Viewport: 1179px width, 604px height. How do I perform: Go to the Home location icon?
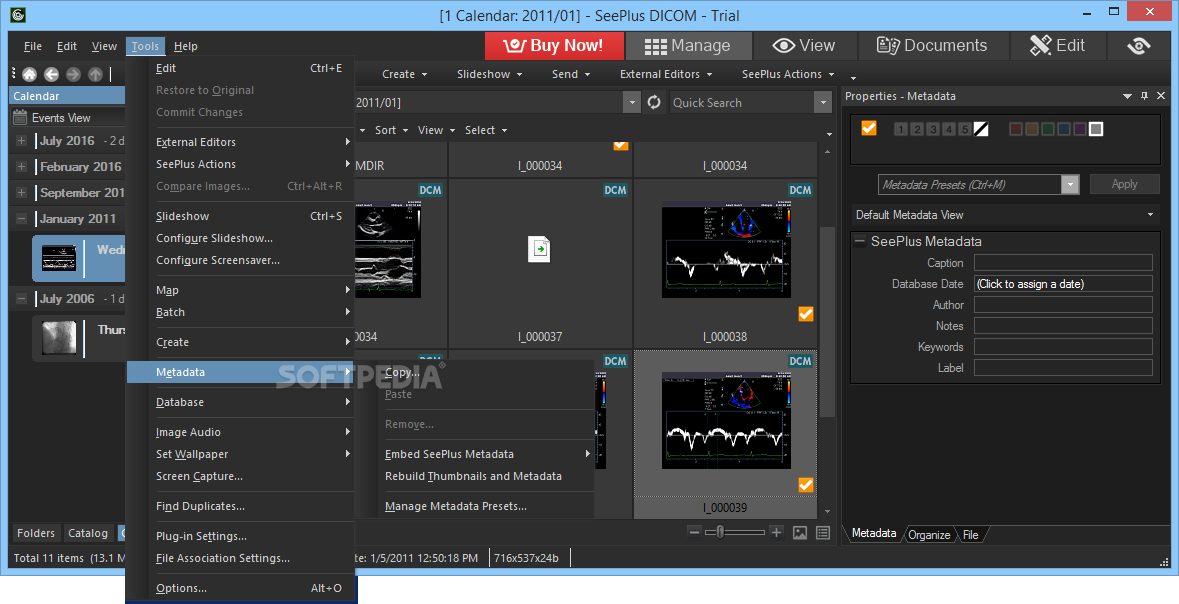(x=29, y=74)
